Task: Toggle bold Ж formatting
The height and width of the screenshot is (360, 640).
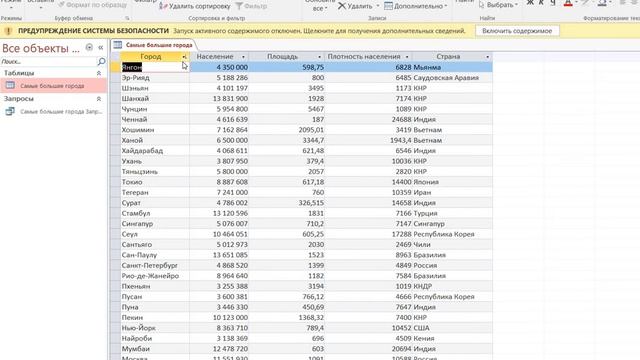Action: click(x=530, y=3)
